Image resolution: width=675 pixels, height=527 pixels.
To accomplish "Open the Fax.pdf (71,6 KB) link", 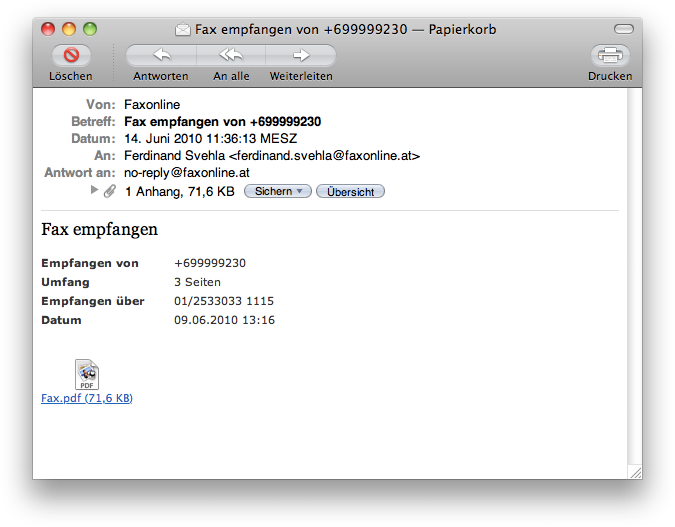I will [87, 398].
